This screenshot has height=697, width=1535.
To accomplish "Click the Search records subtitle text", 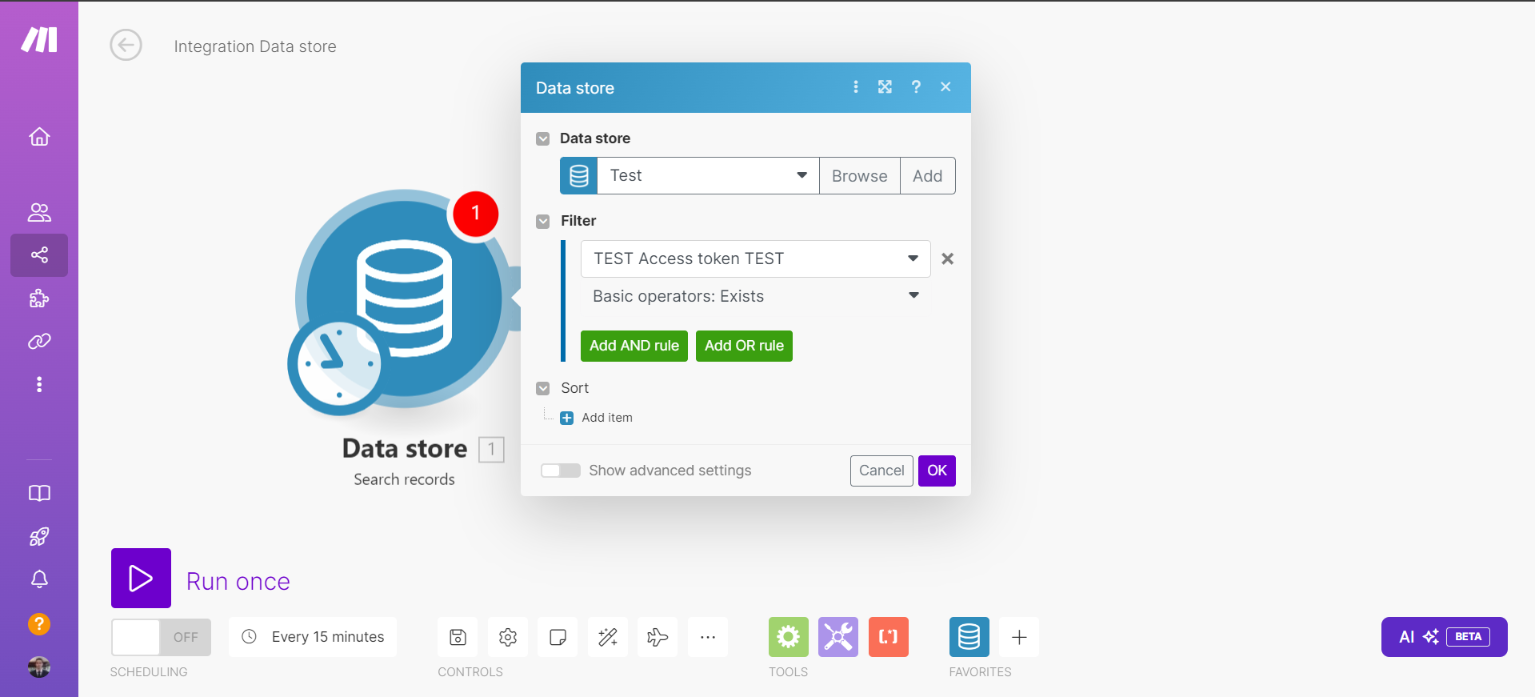I will pyautogui.click(x=404, y=479).
